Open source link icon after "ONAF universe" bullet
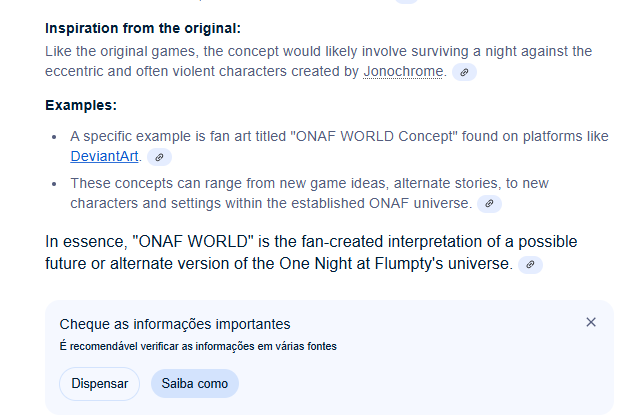617x415 pixels. (x=489, y=204)
